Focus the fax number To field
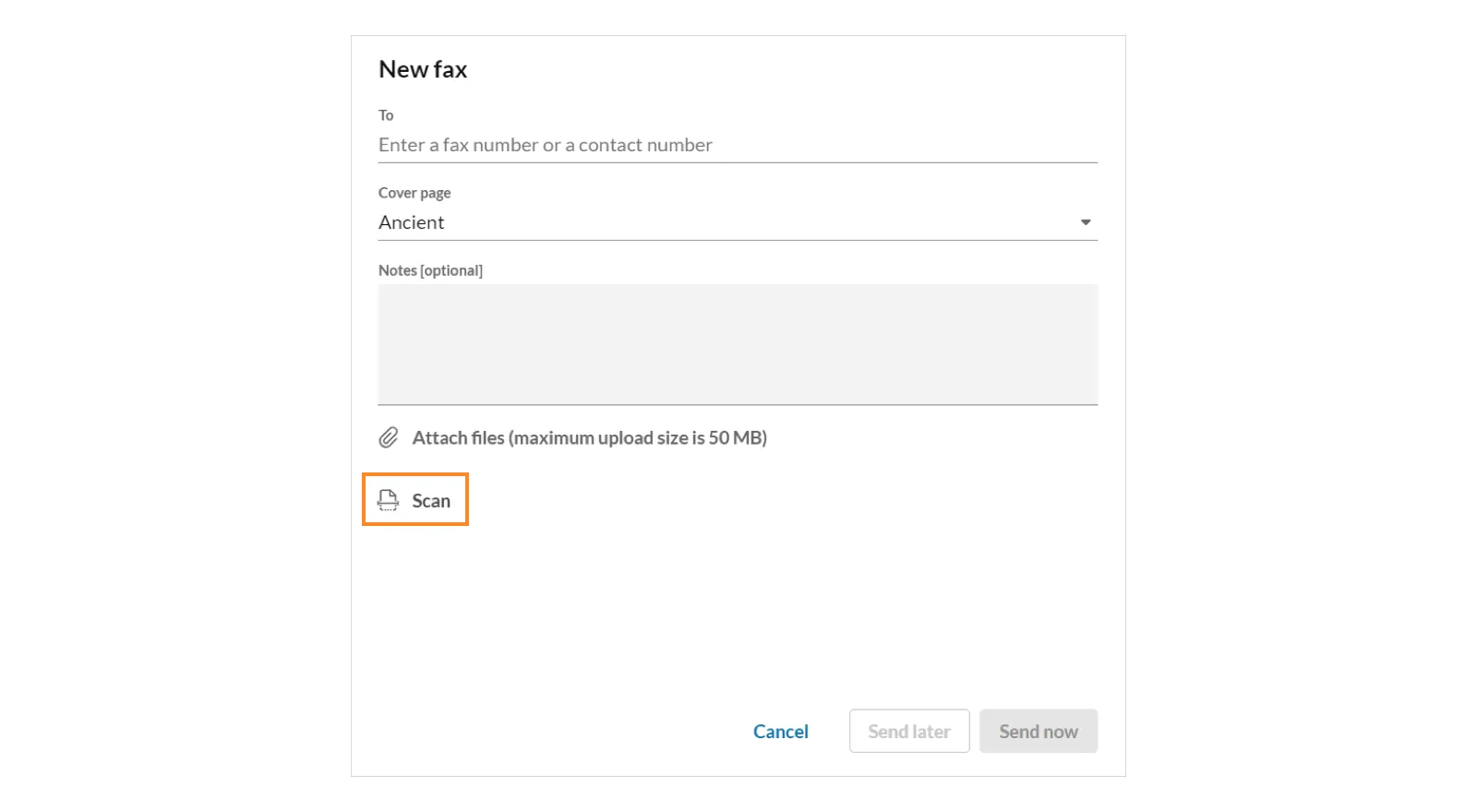 tap(738, 145)
